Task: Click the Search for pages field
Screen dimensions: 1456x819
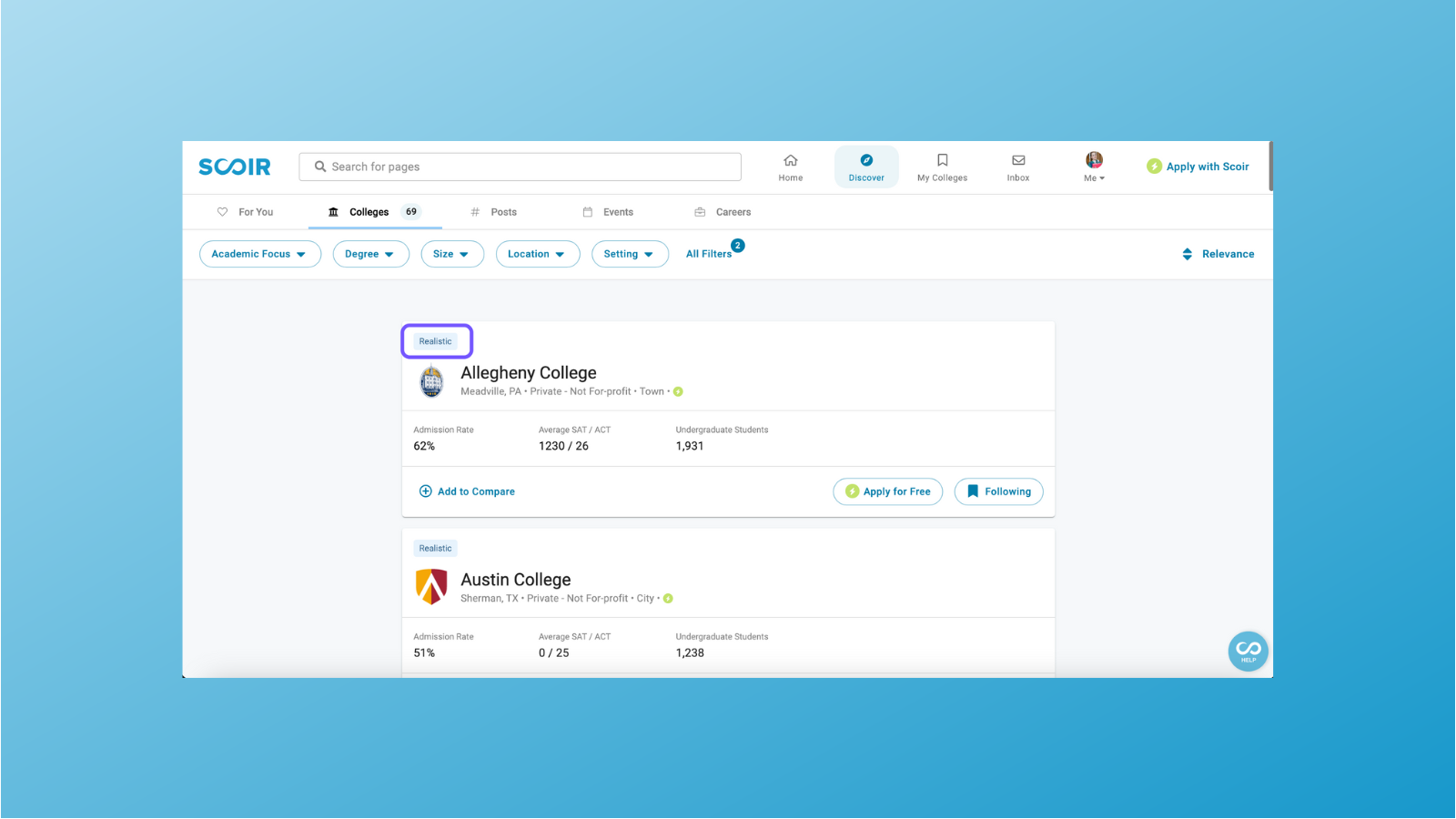Action: (x=520, y=167)
